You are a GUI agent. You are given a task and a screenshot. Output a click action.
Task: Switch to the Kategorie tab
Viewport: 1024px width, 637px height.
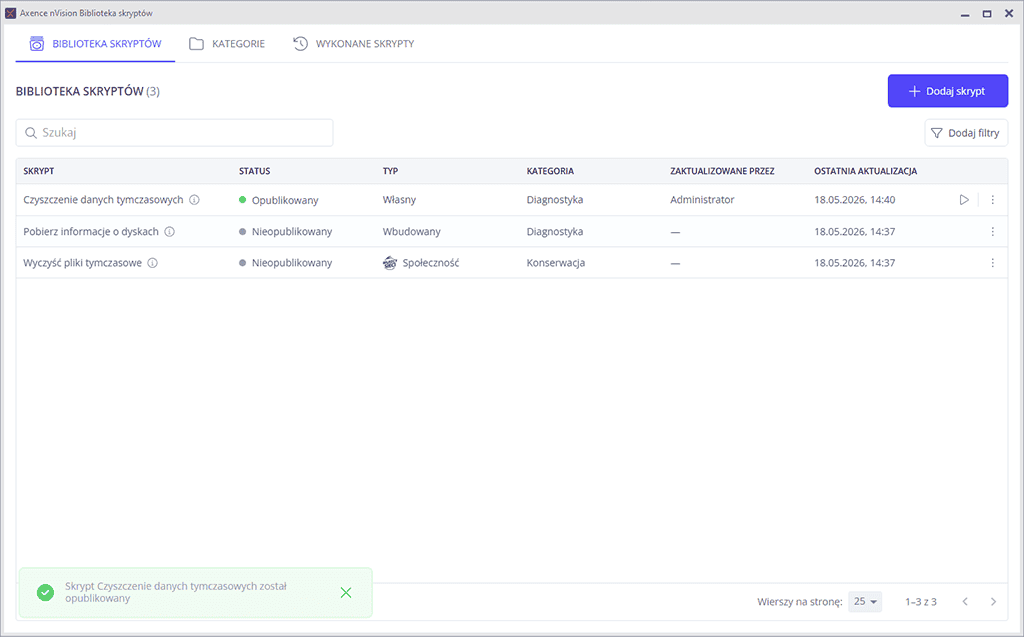click(227, 44)
